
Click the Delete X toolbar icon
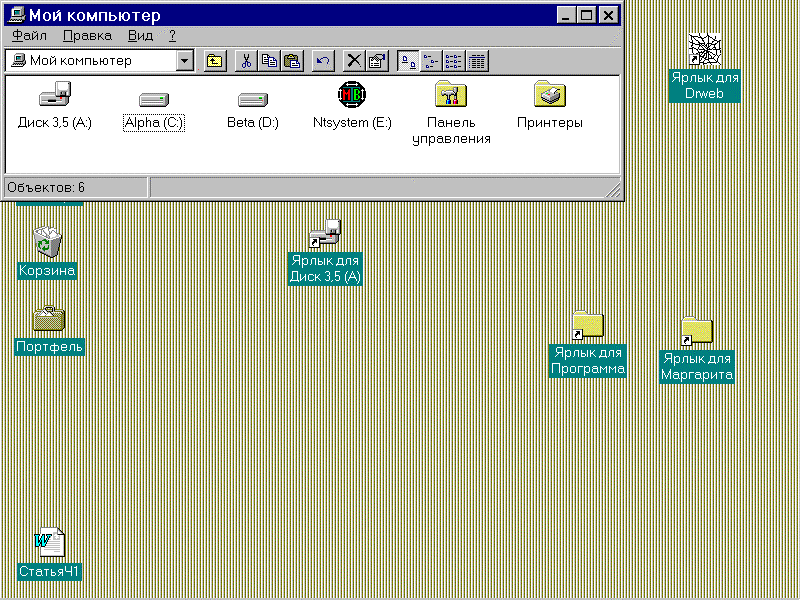[x=354, y=61]
